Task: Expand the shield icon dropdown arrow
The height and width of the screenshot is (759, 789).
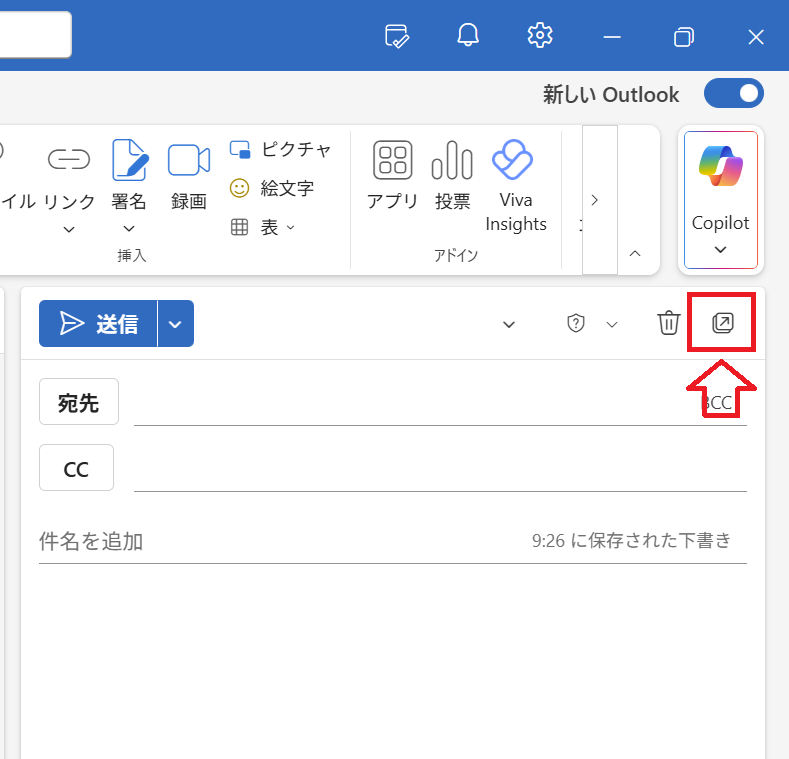Action: pyautogui.click(x=612, y=325)
